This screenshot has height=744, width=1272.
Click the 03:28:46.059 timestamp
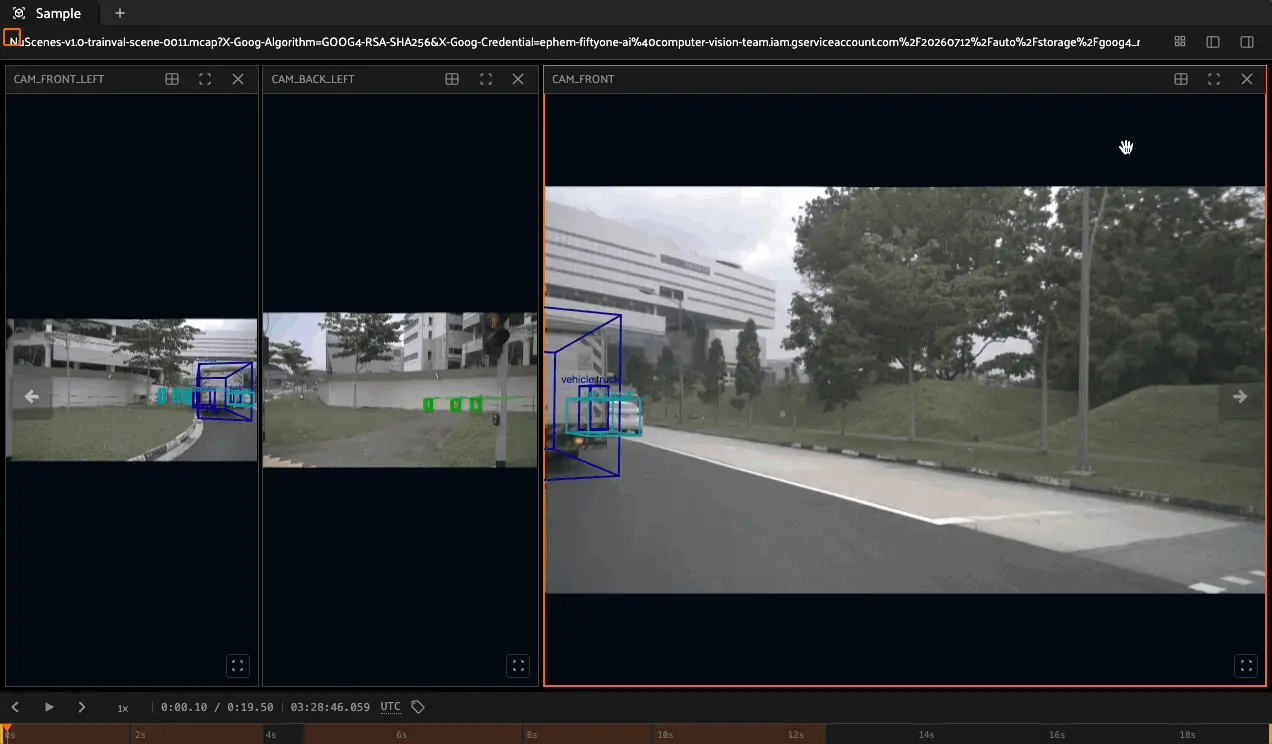coord(330,707)
